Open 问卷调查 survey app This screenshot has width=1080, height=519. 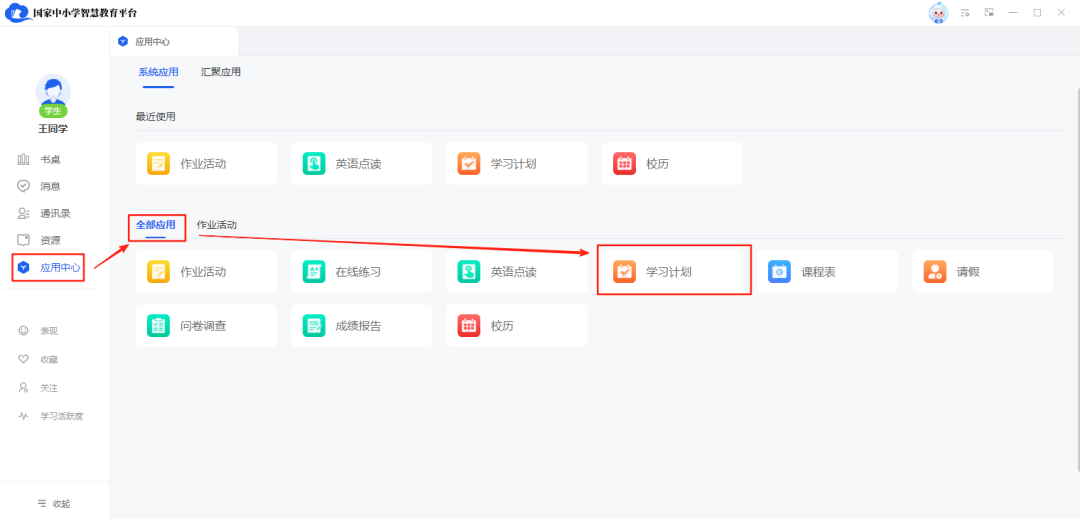[206, 326]
